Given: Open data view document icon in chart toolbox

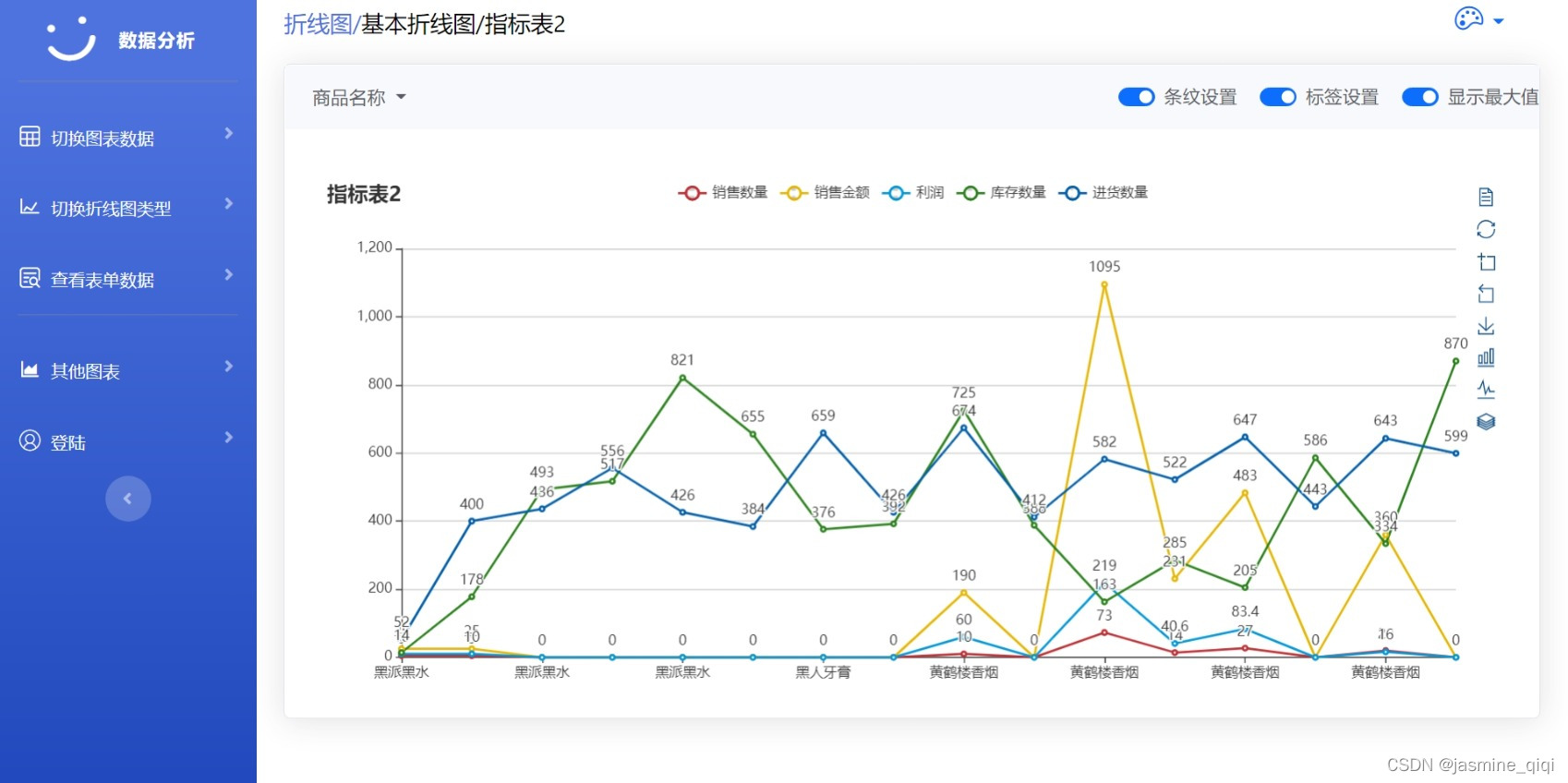Looking at the screenshot, I should pos(1486,197).
